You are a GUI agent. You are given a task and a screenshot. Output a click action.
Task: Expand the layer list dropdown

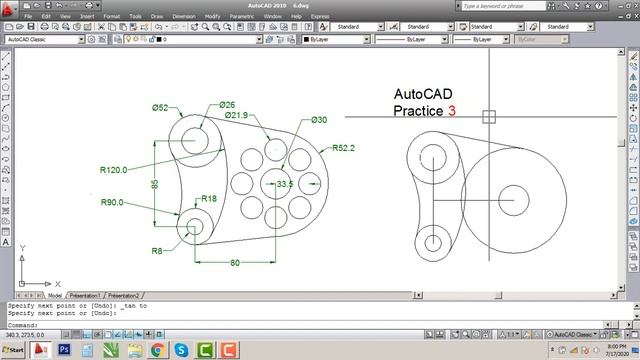(259, 39)
